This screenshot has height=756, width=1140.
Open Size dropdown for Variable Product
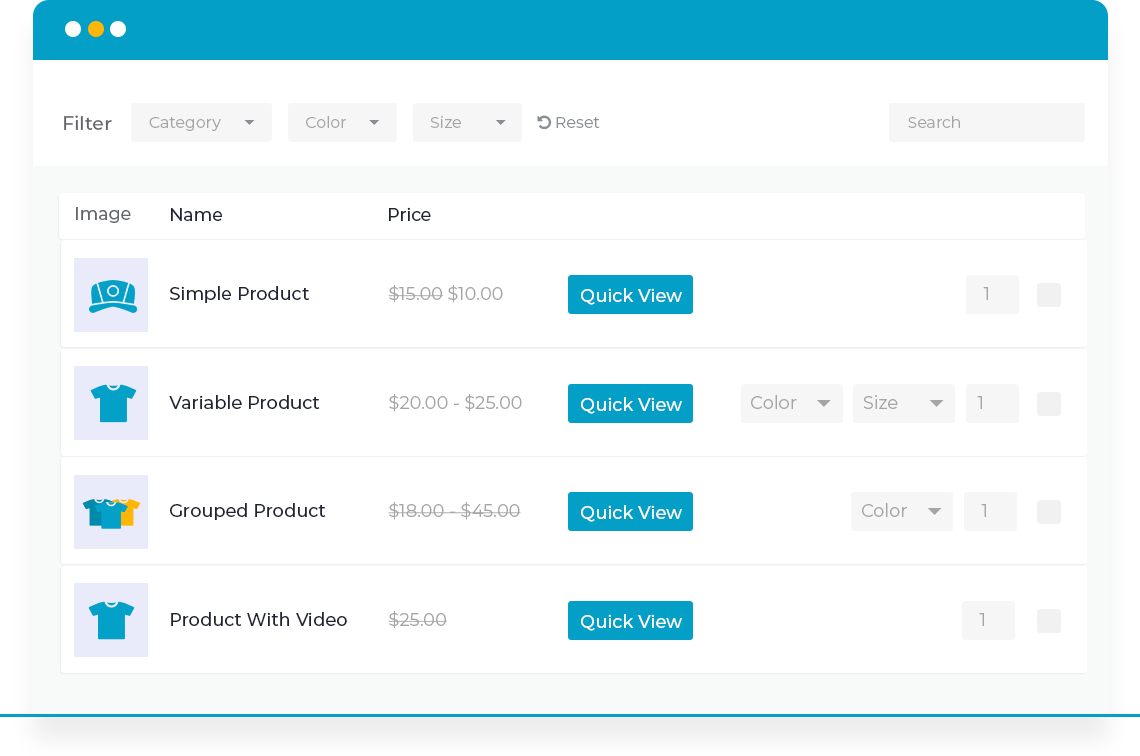[903, 403]
